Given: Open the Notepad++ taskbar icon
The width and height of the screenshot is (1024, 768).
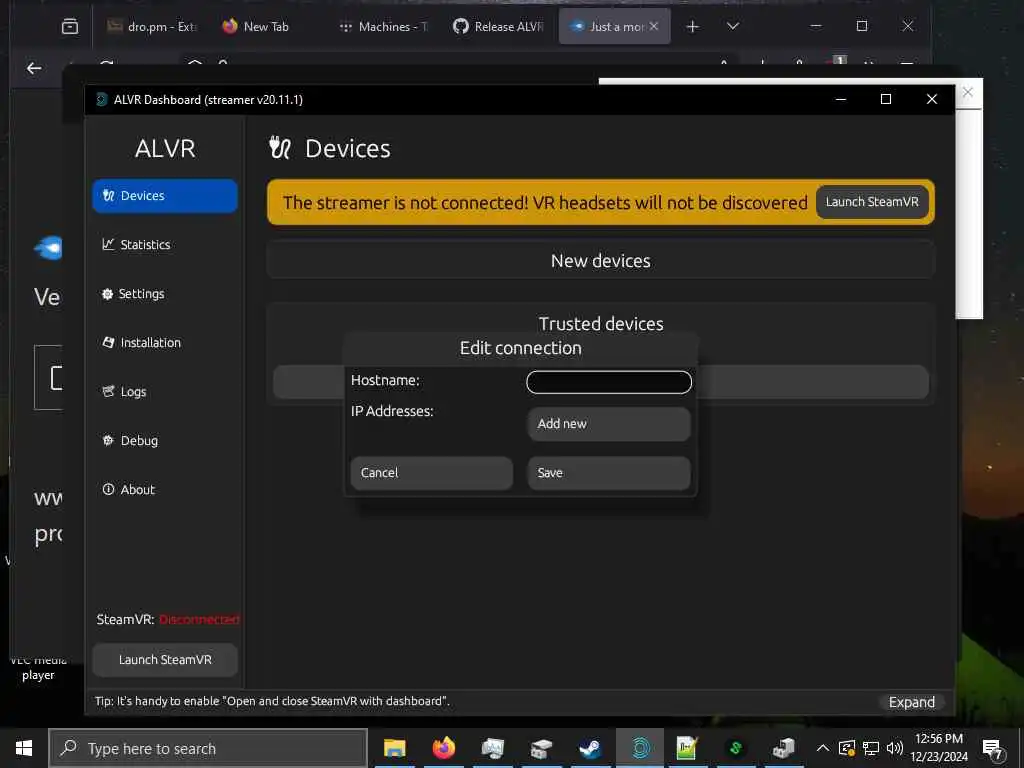Looking at the screenshot, I should point(687,748).
